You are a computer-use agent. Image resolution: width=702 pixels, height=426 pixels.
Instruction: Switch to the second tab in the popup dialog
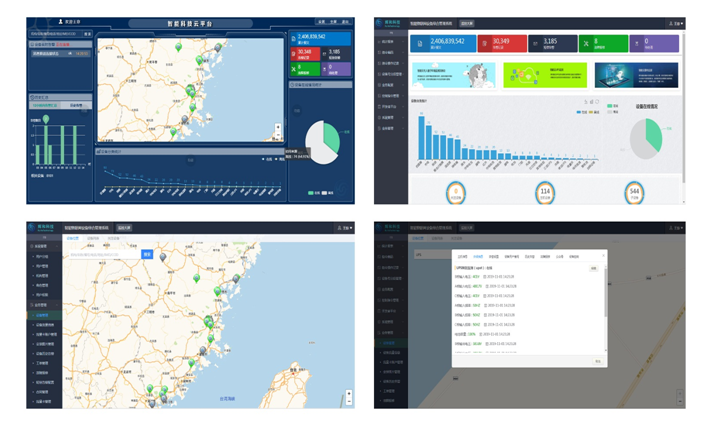point(478,257)
